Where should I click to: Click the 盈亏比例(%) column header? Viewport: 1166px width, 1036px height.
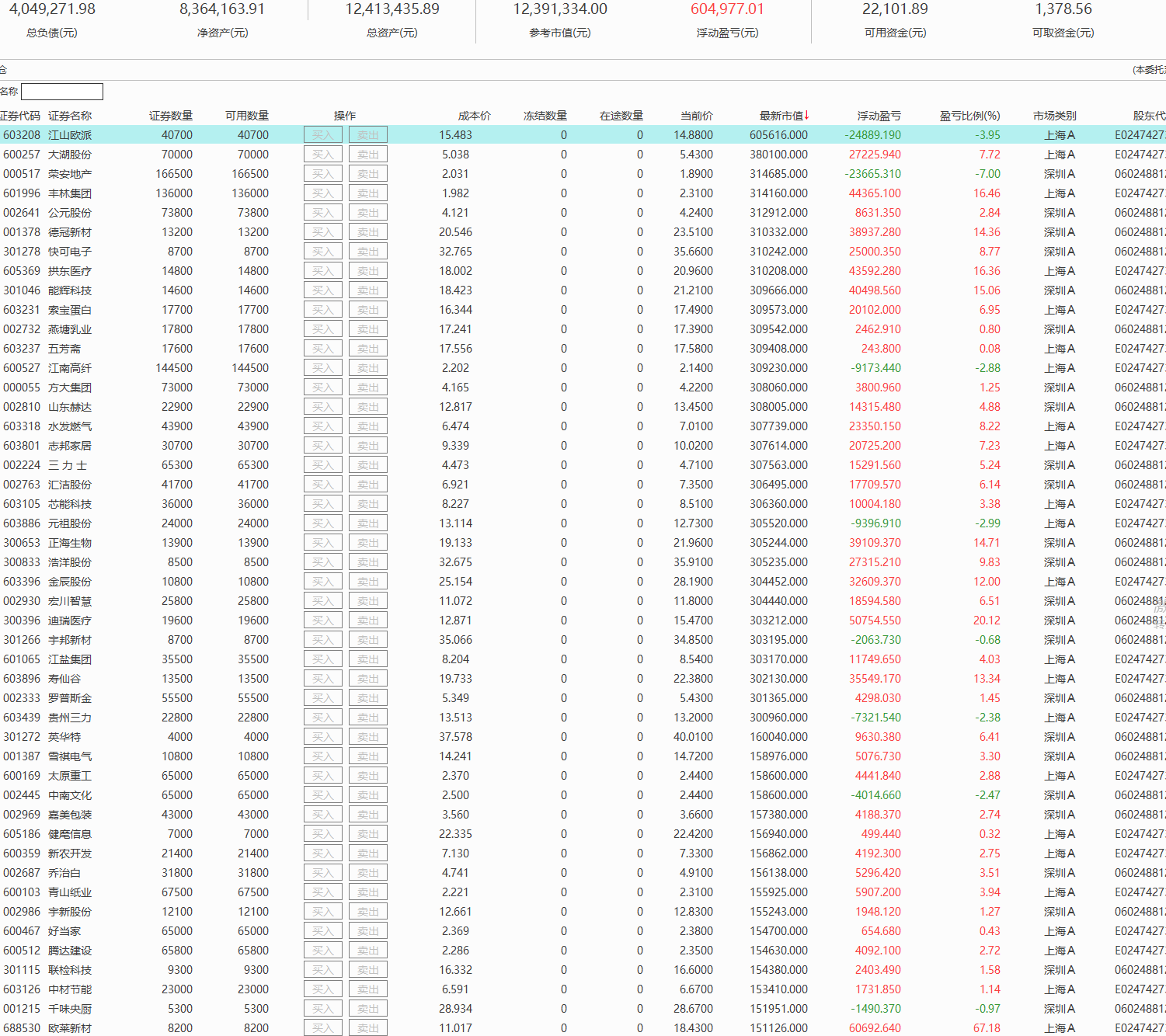(969, 116)
